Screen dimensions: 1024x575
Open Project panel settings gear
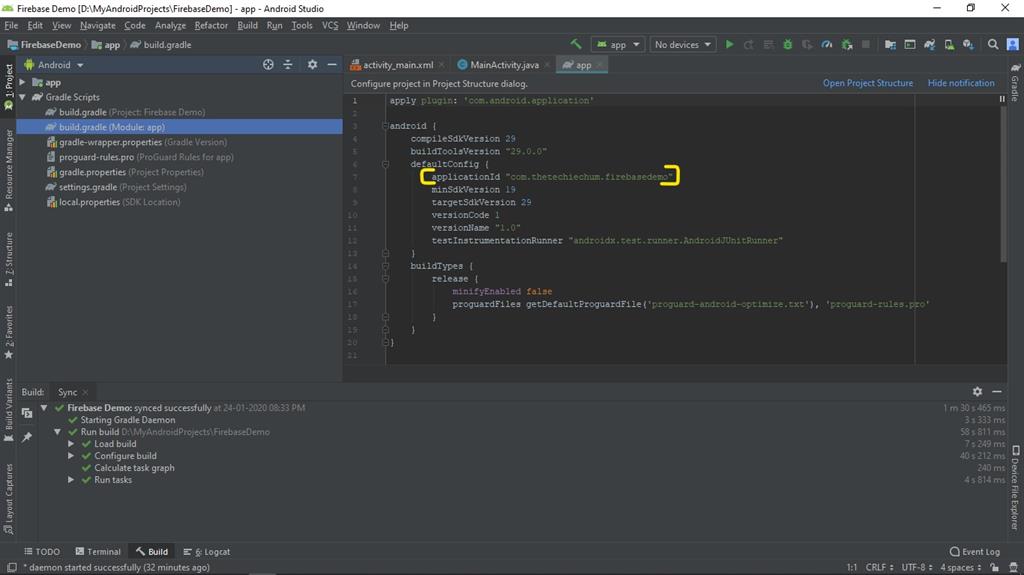click(312, 65)
